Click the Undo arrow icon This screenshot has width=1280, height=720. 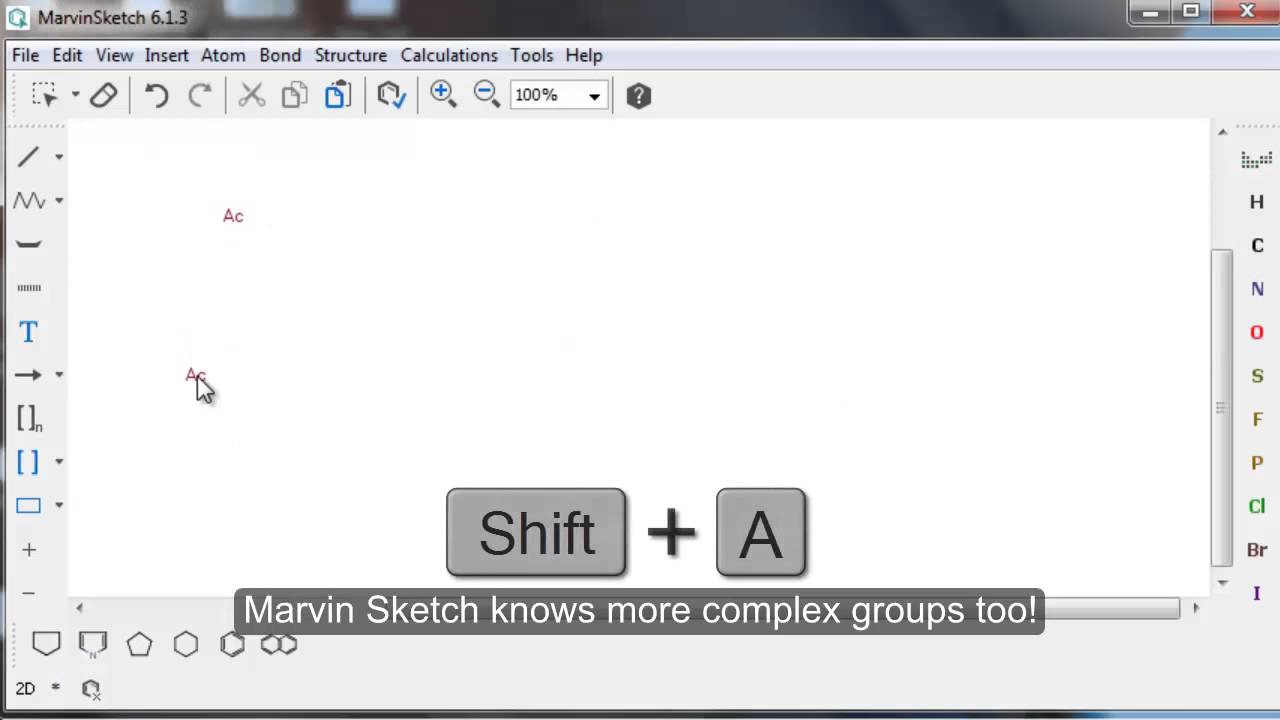tap(156, 95)
